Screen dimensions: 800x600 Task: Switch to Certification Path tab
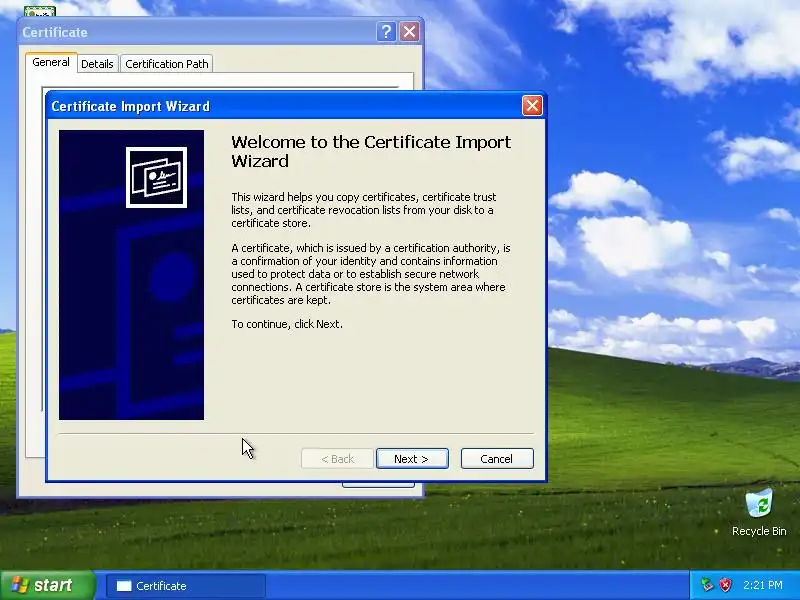point(167,64)
